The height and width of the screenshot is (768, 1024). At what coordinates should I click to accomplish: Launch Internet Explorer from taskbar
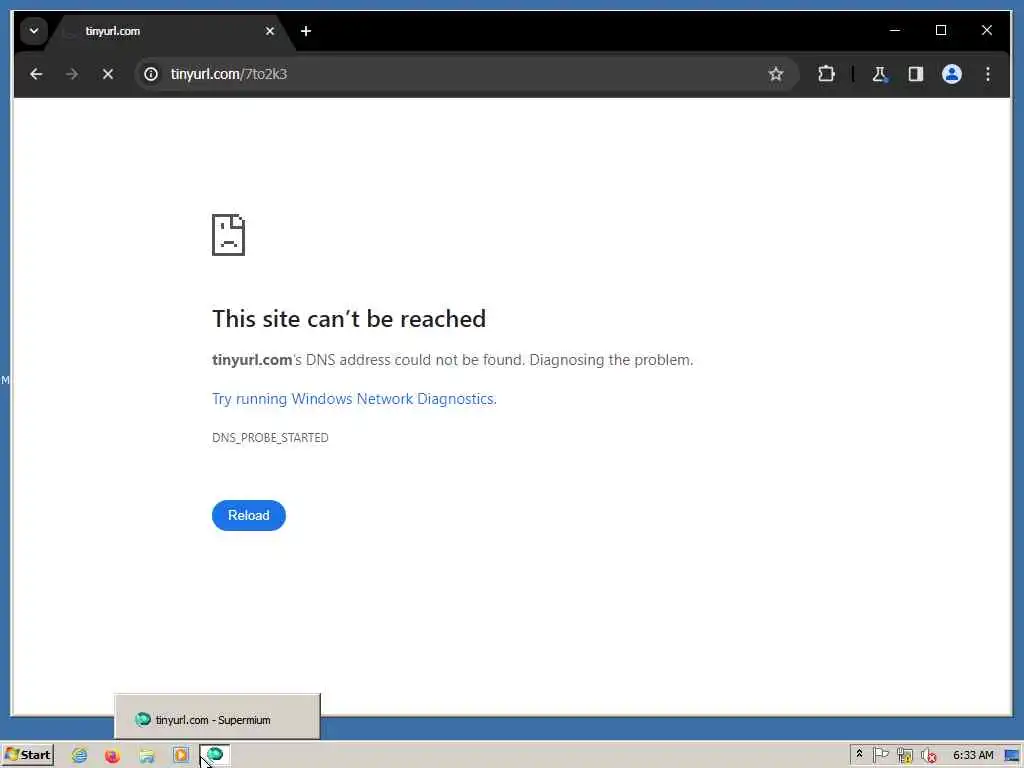79,756
